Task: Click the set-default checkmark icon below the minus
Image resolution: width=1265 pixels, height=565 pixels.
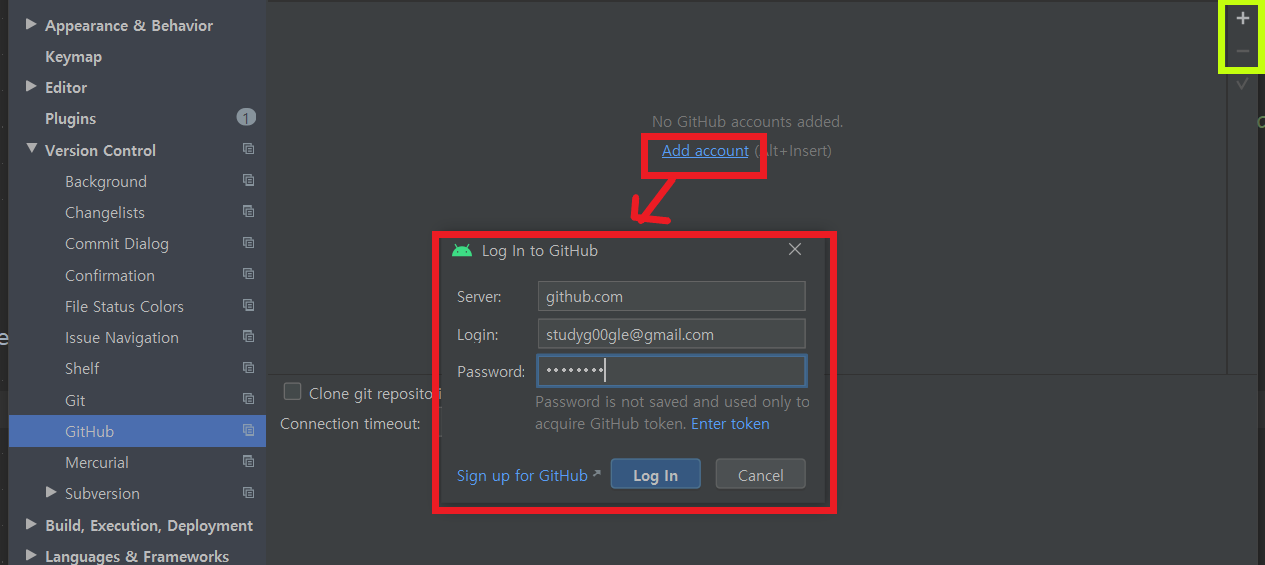Action: 1243,84
